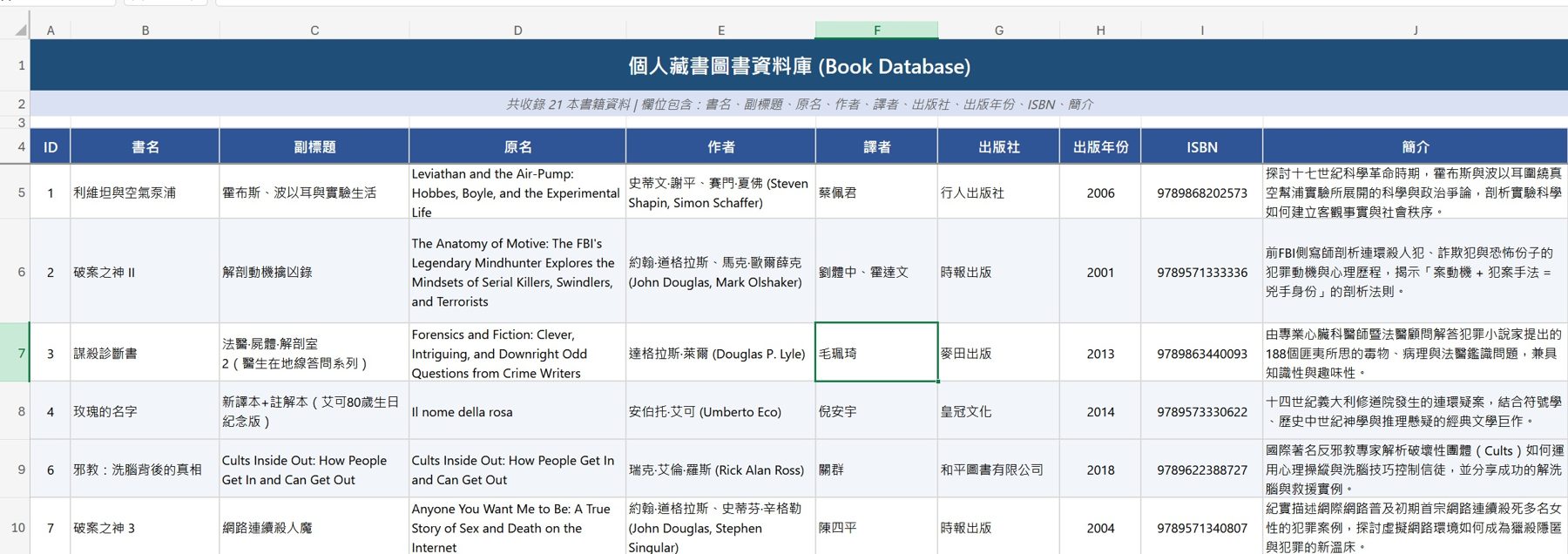
Task: Click the subtitle line starting 共收錄 21 本書籍資料
Action: [x=799, y=104]
